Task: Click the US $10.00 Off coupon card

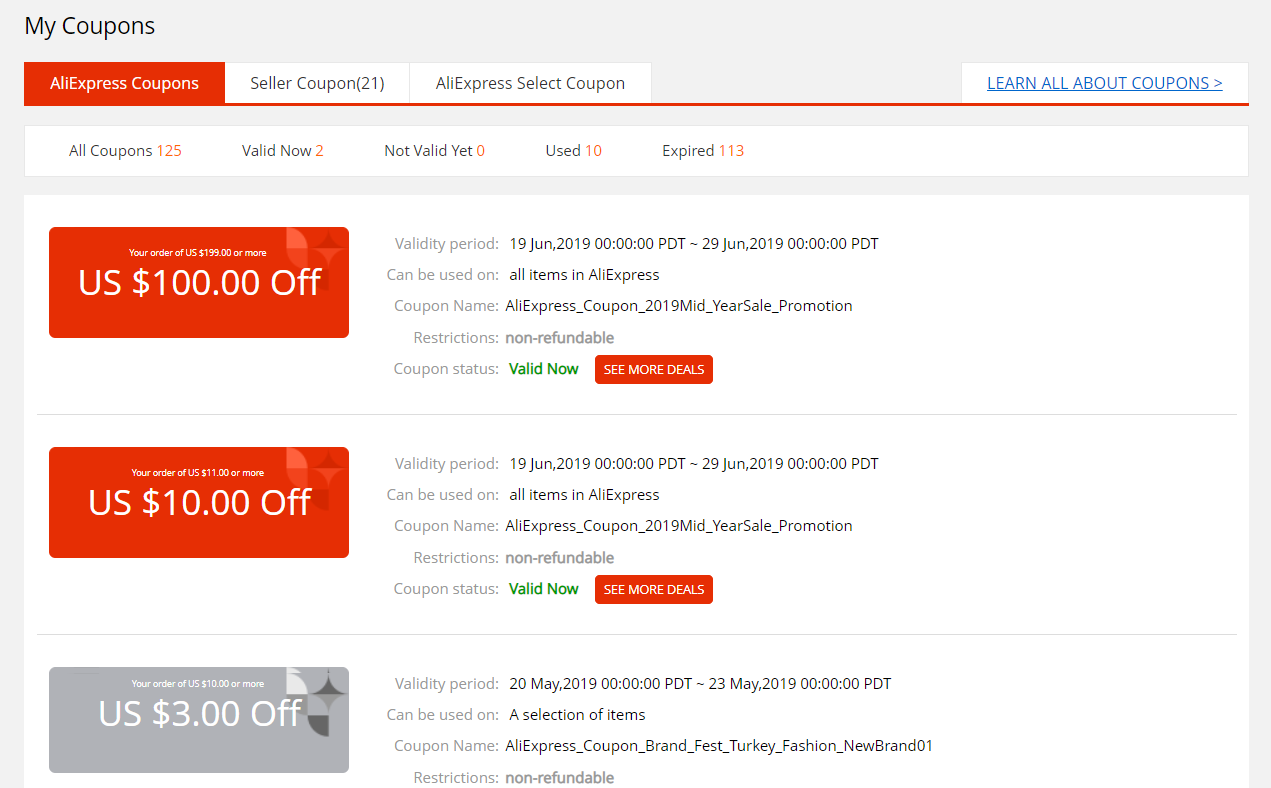Action: tap(199, 502)
